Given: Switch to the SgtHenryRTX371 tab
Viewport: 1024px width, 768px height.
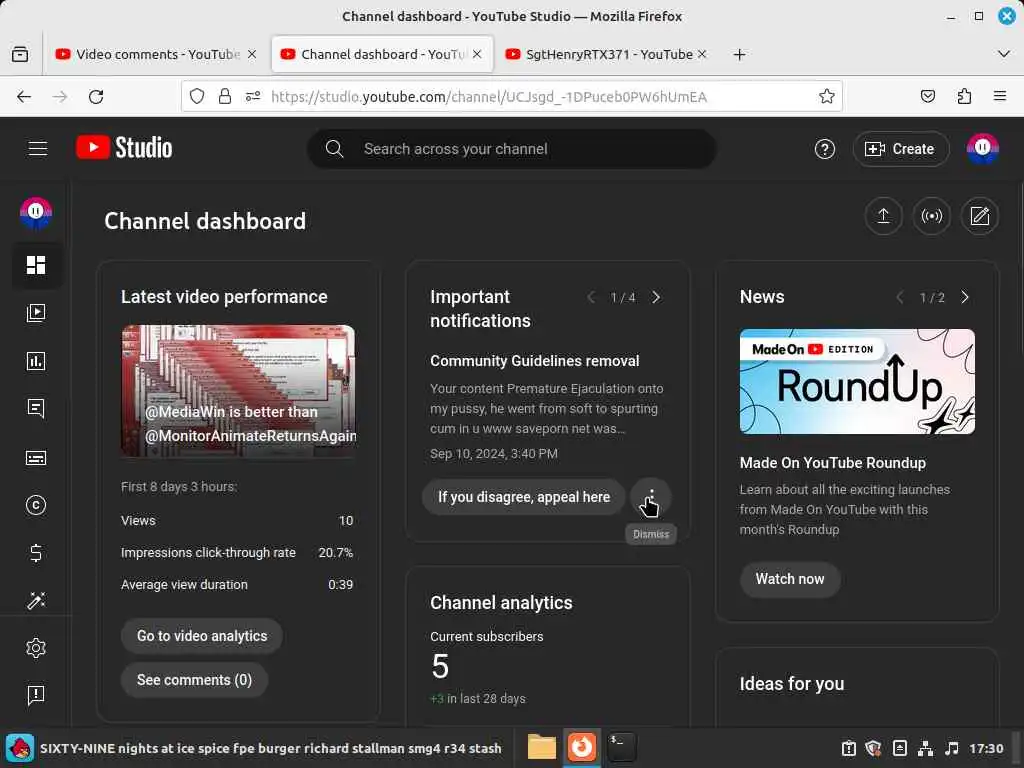Looking at the screenshot, I should [609, 54].
